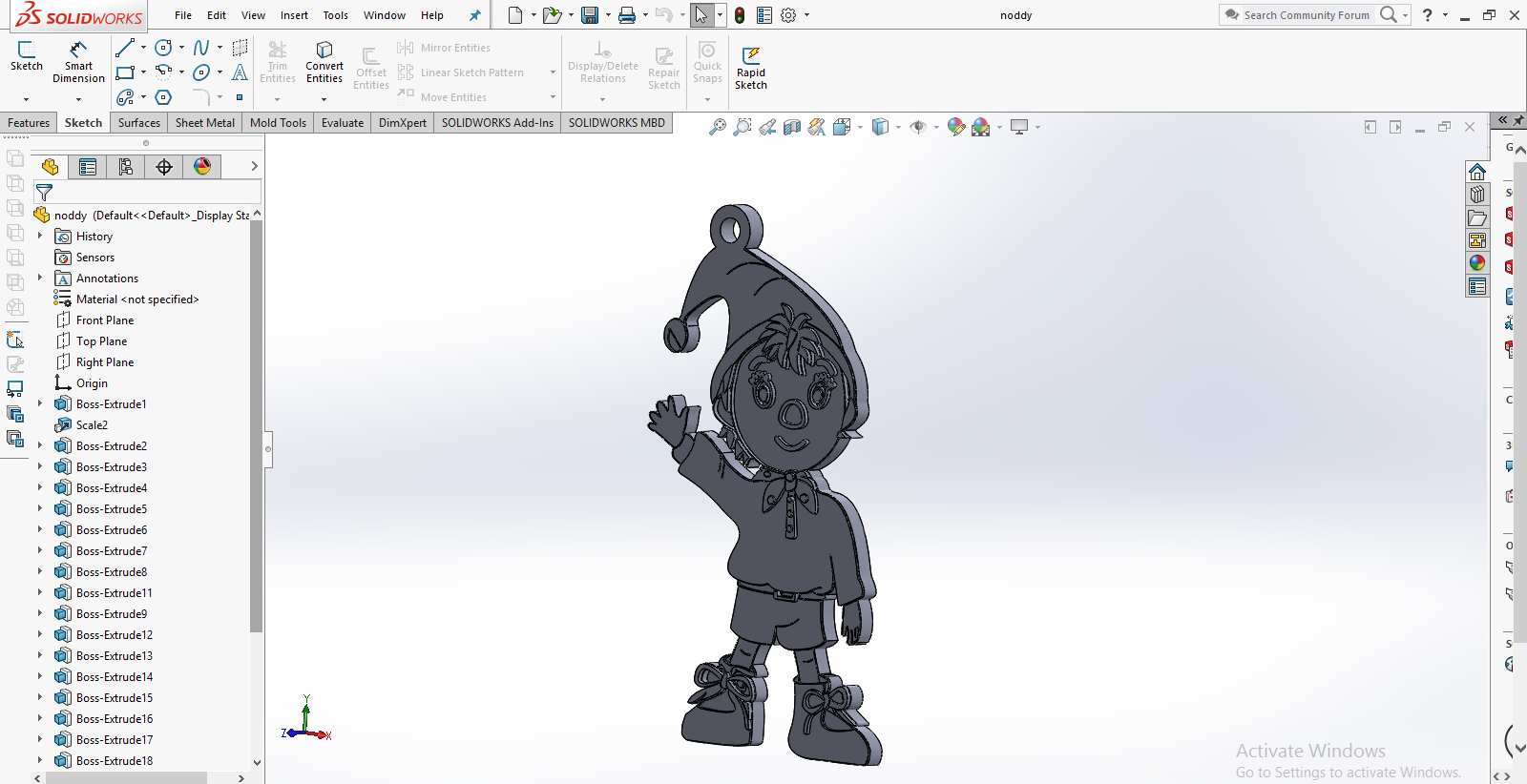Open the File menu
This screenshot has height=784, width=1527.
coord(183,15)
